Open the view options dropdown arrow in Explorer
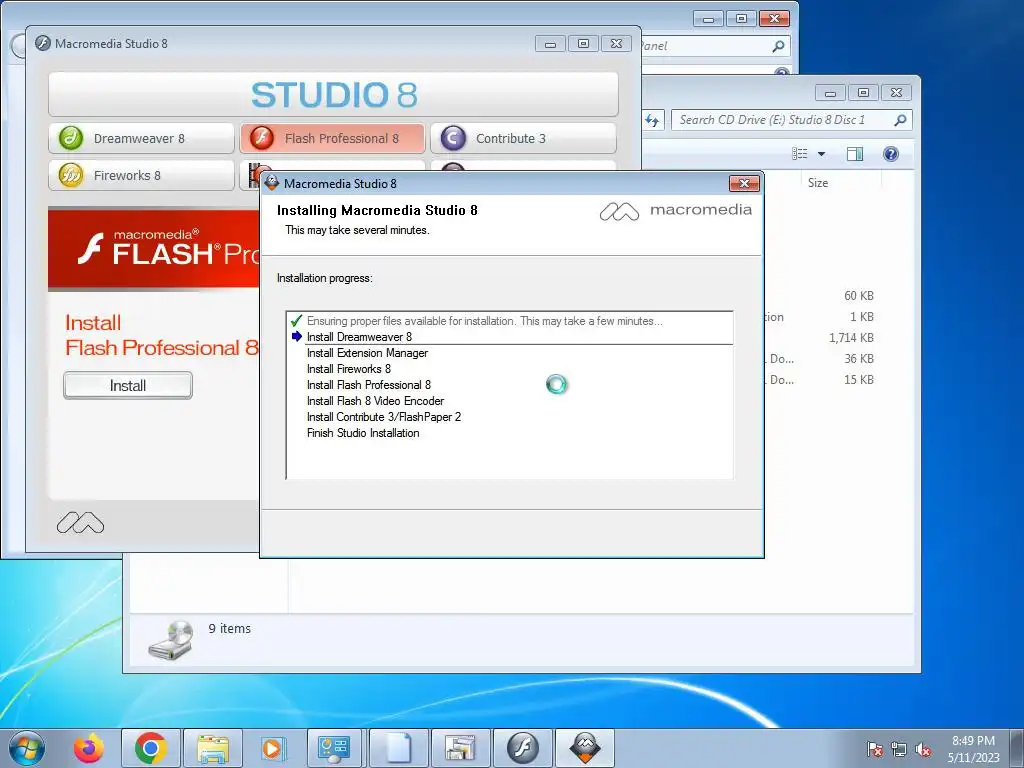This screenshot has height=768, width=1024. click(822, 154)
